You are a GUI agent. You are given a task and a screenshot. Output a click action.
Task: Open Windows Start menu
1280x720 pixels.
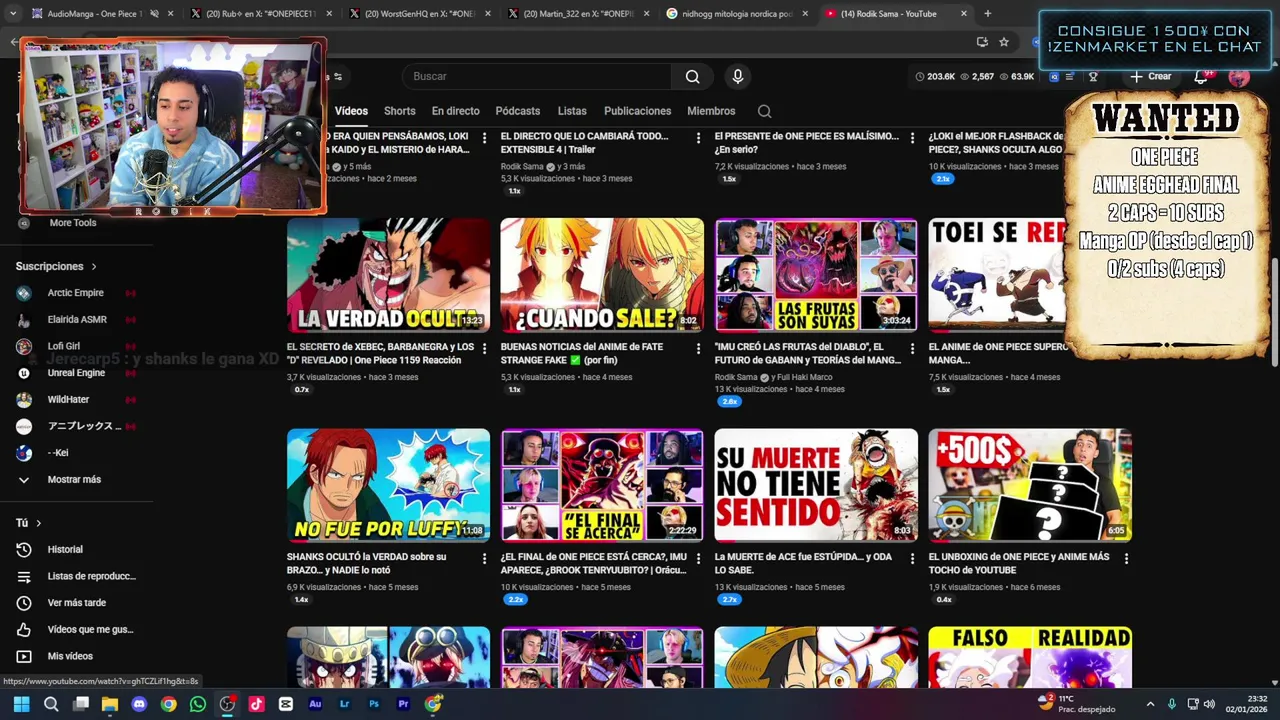21,704
